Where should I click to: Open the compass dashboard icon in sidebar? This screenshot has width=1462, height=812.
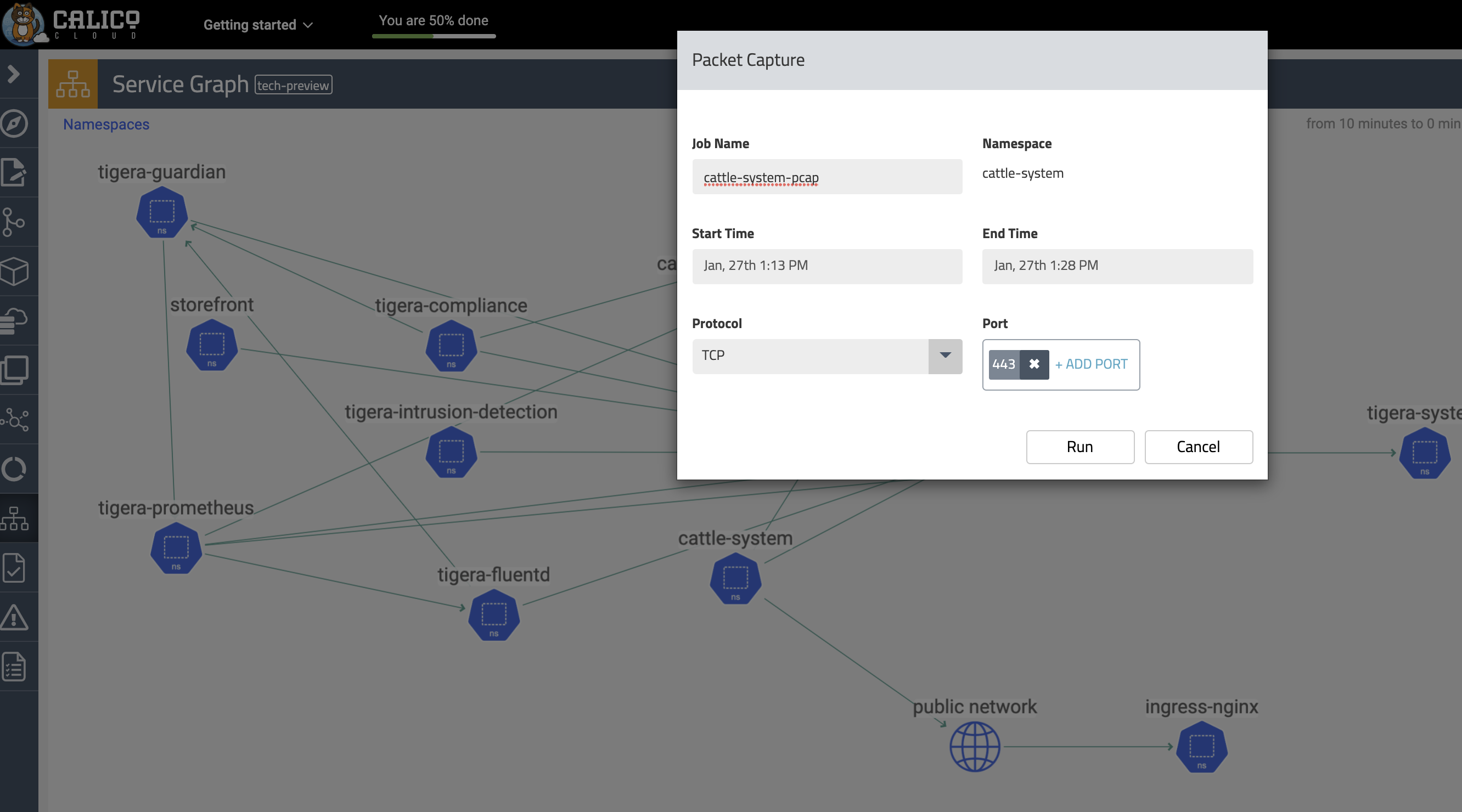[x=14, y=123]
